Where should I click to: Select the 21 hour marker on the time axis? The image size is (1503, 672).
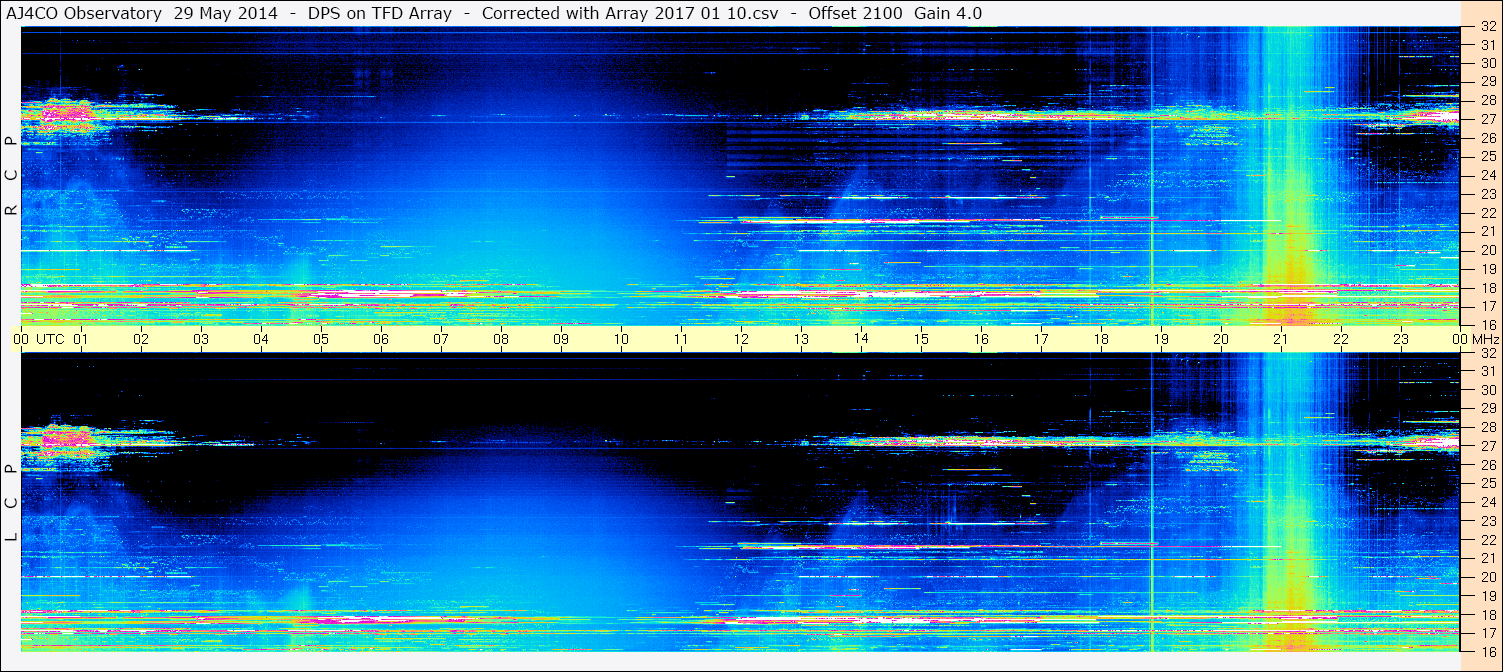(x=1281, y=339)
